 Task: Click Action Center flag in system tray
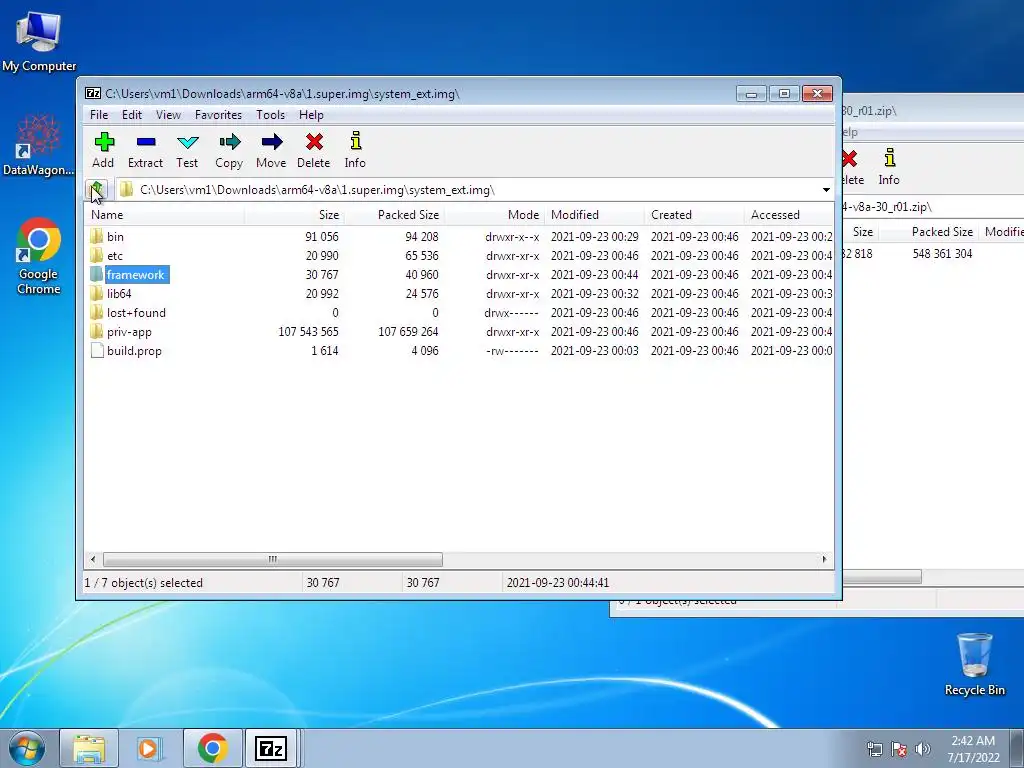pyautogui.click(x=899, y=749)
